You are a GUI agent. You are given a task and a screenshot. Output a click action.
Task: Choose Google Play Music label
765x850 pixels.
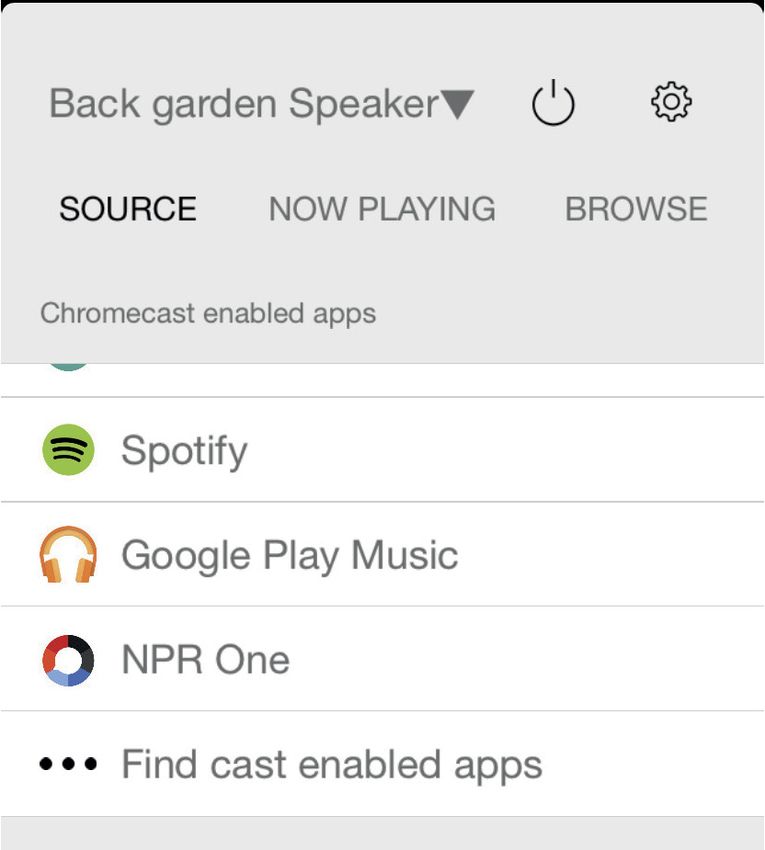pos(290,556)
